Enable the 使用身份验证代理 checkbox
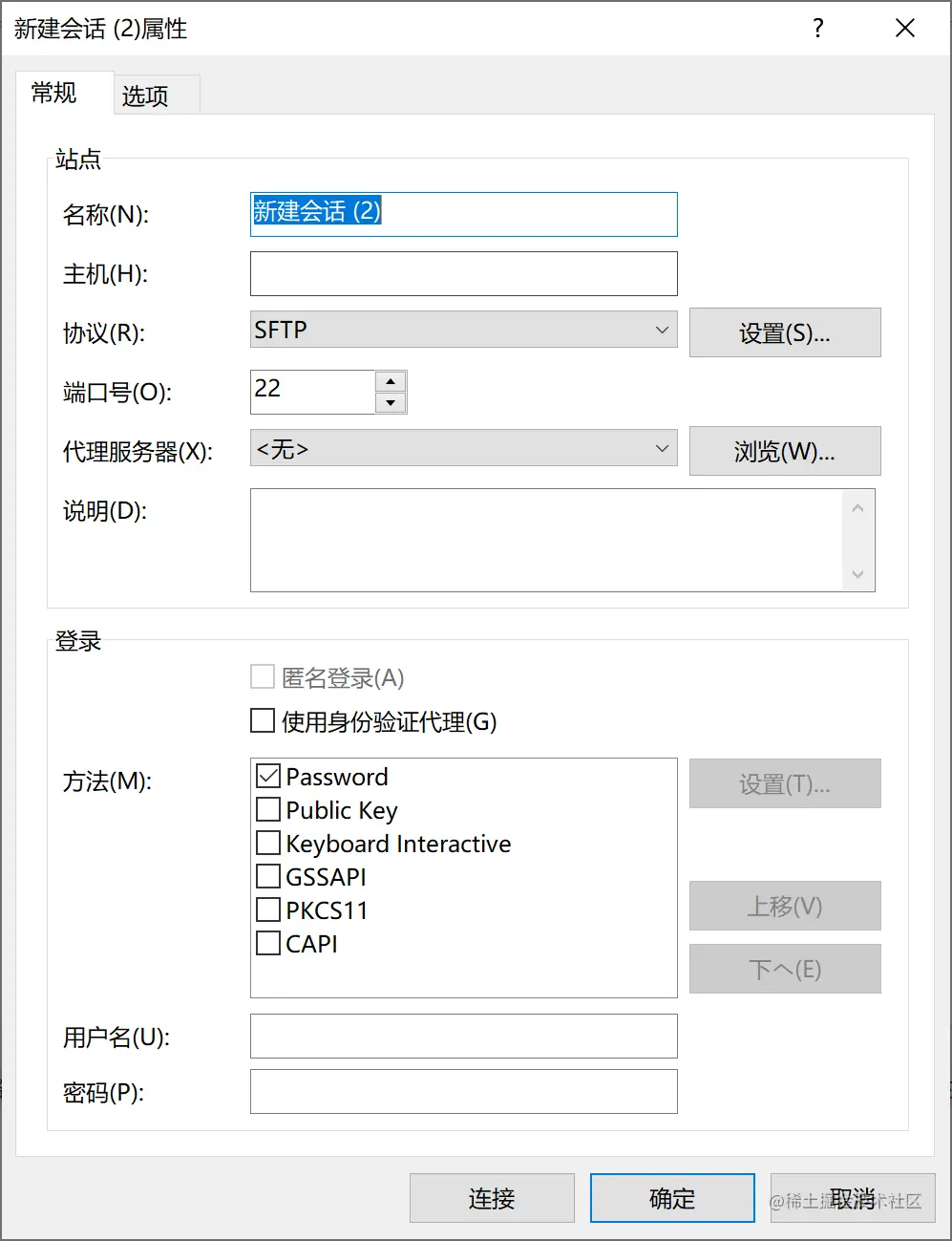Screen dimensions: 952x1241 coord(263,720)
